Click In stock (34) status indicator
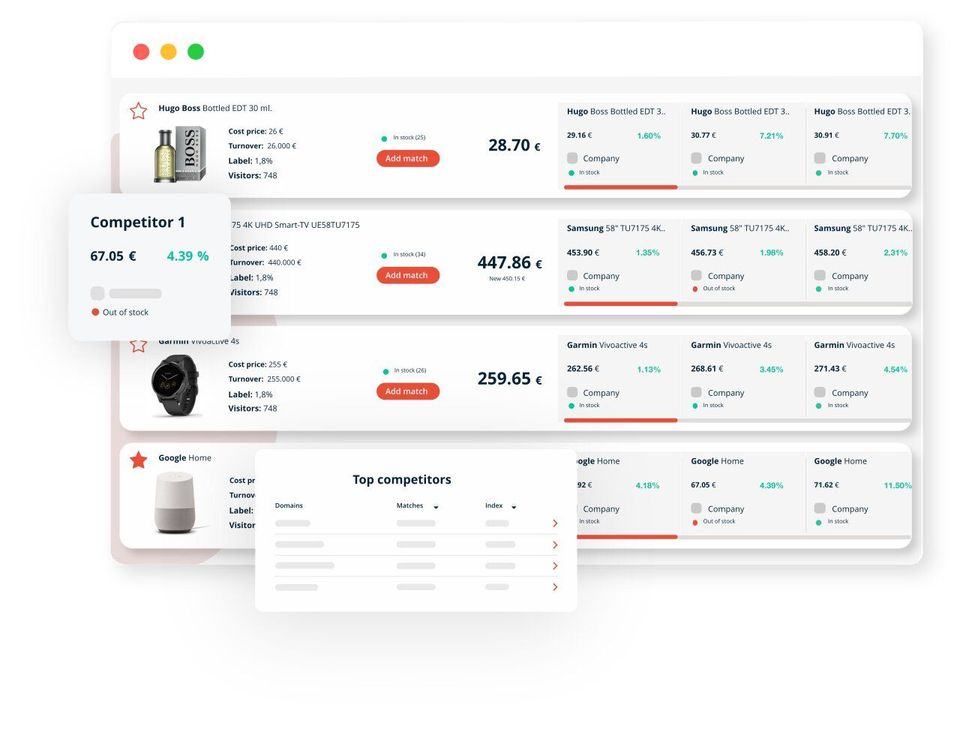This screenshot has width=960, height=740. (x=404, y=255)
